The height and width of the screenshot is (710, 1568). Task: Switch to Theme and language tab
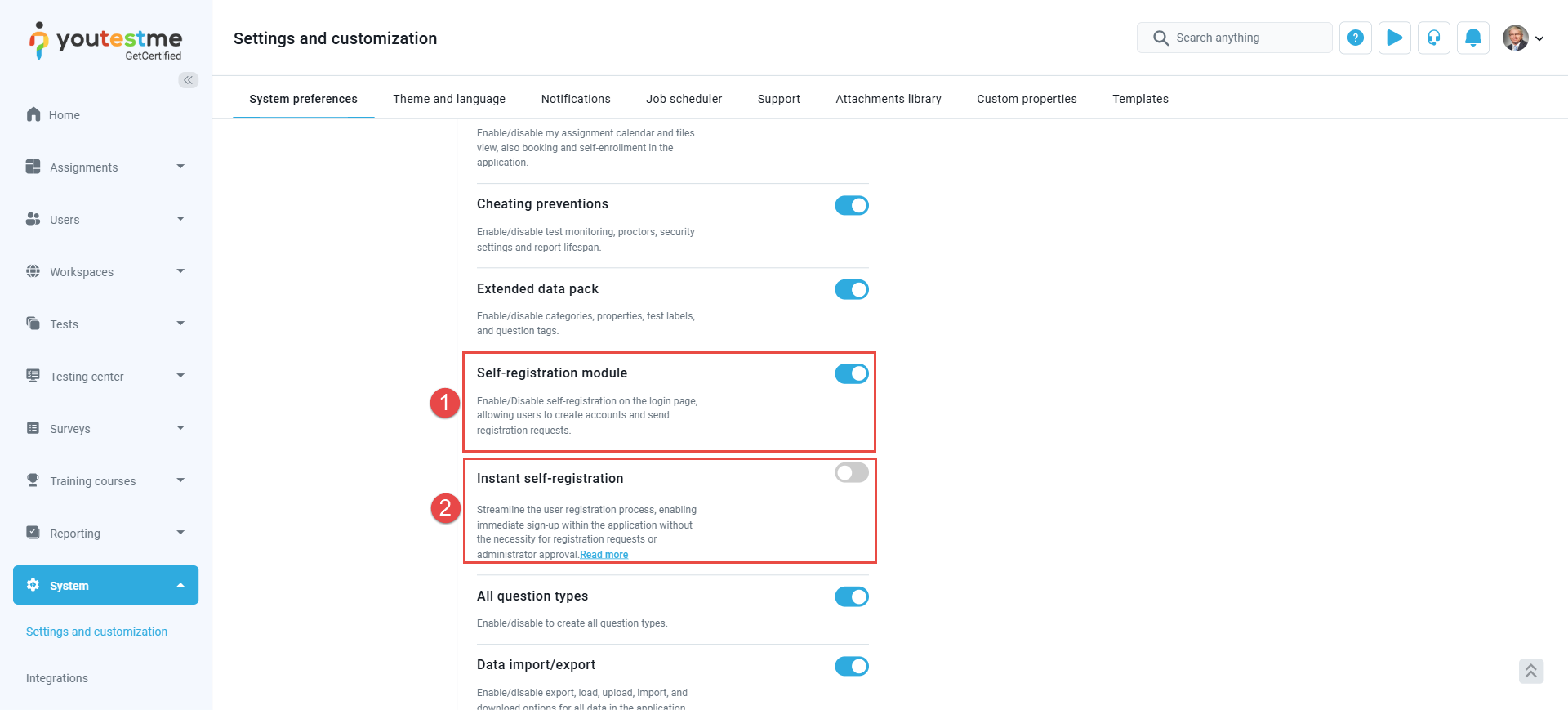click(x=449, y=99)
